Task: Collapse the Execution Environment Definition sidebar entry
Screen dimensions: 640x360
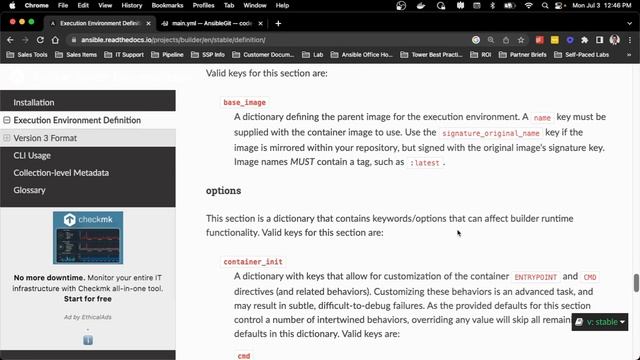Action: 7,120
